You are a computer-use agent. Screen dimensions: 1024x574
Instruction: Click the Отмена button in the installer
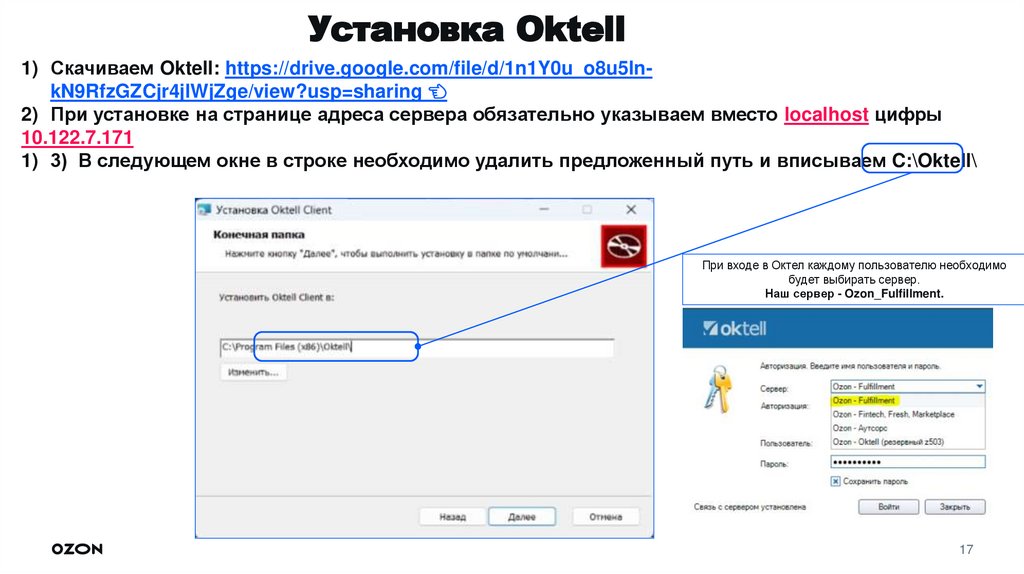pyautogui.click(x=605, y=517)
